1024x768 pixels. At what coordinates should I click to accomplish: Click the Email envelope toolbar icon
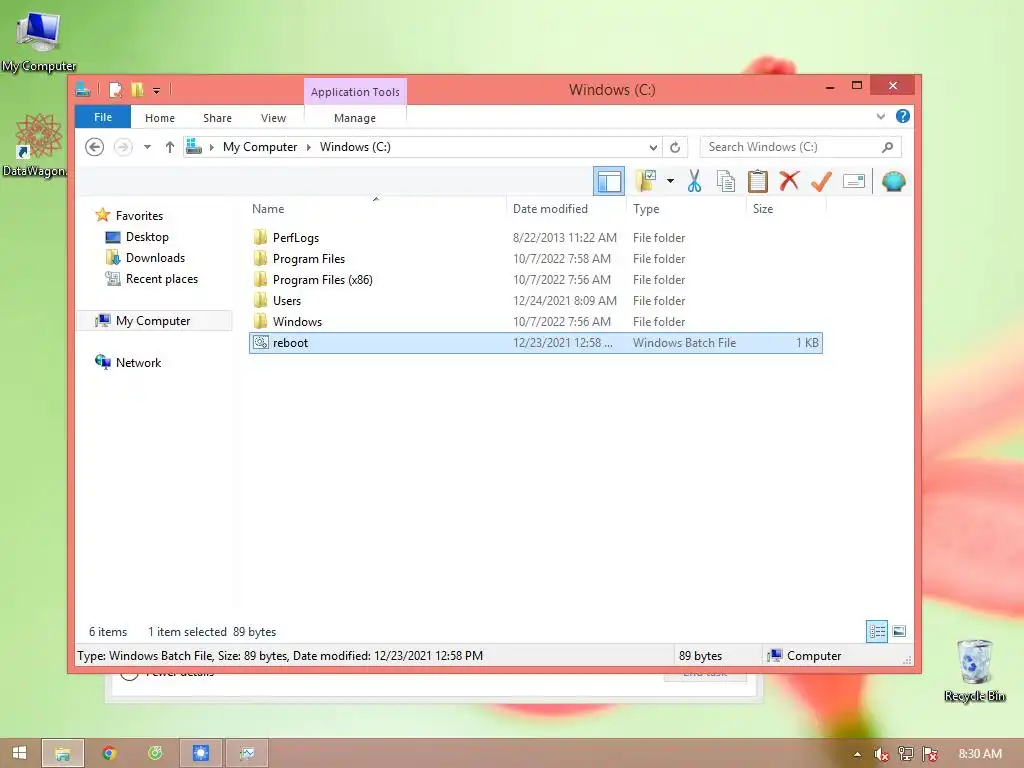click(854, 181)
